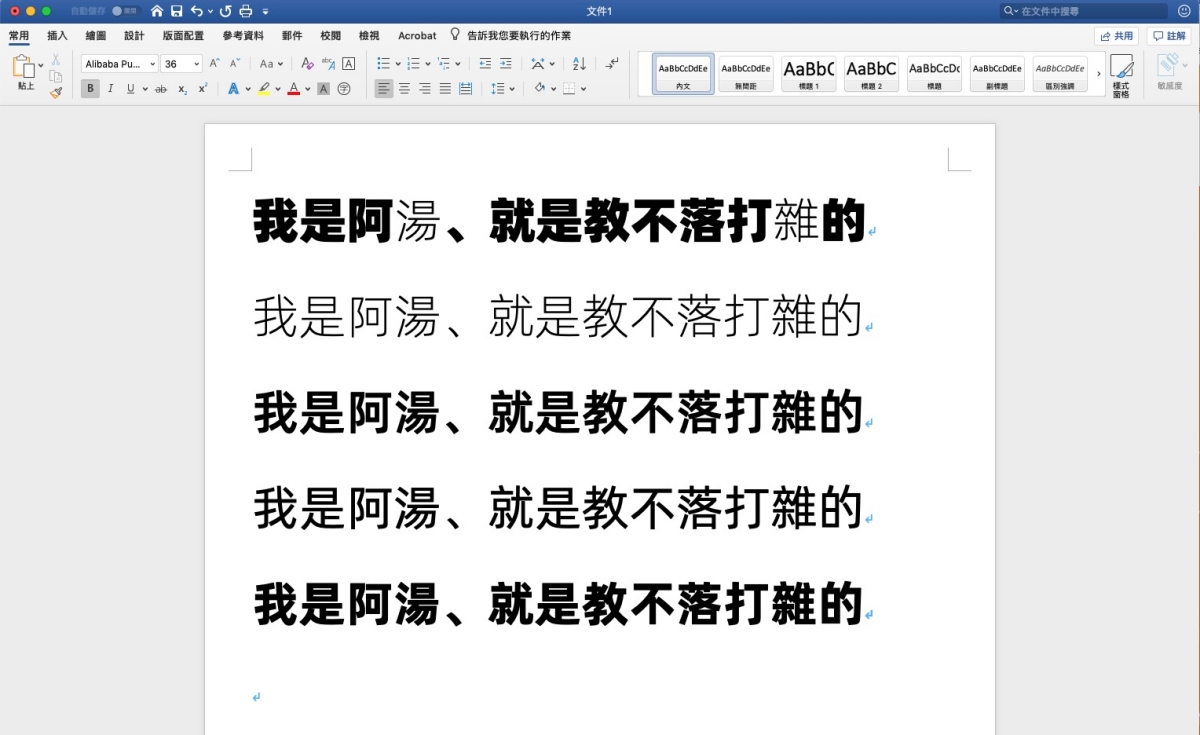1200x735 pixels.
Task: Switch to 繪圖 tab
Action: 96,36
